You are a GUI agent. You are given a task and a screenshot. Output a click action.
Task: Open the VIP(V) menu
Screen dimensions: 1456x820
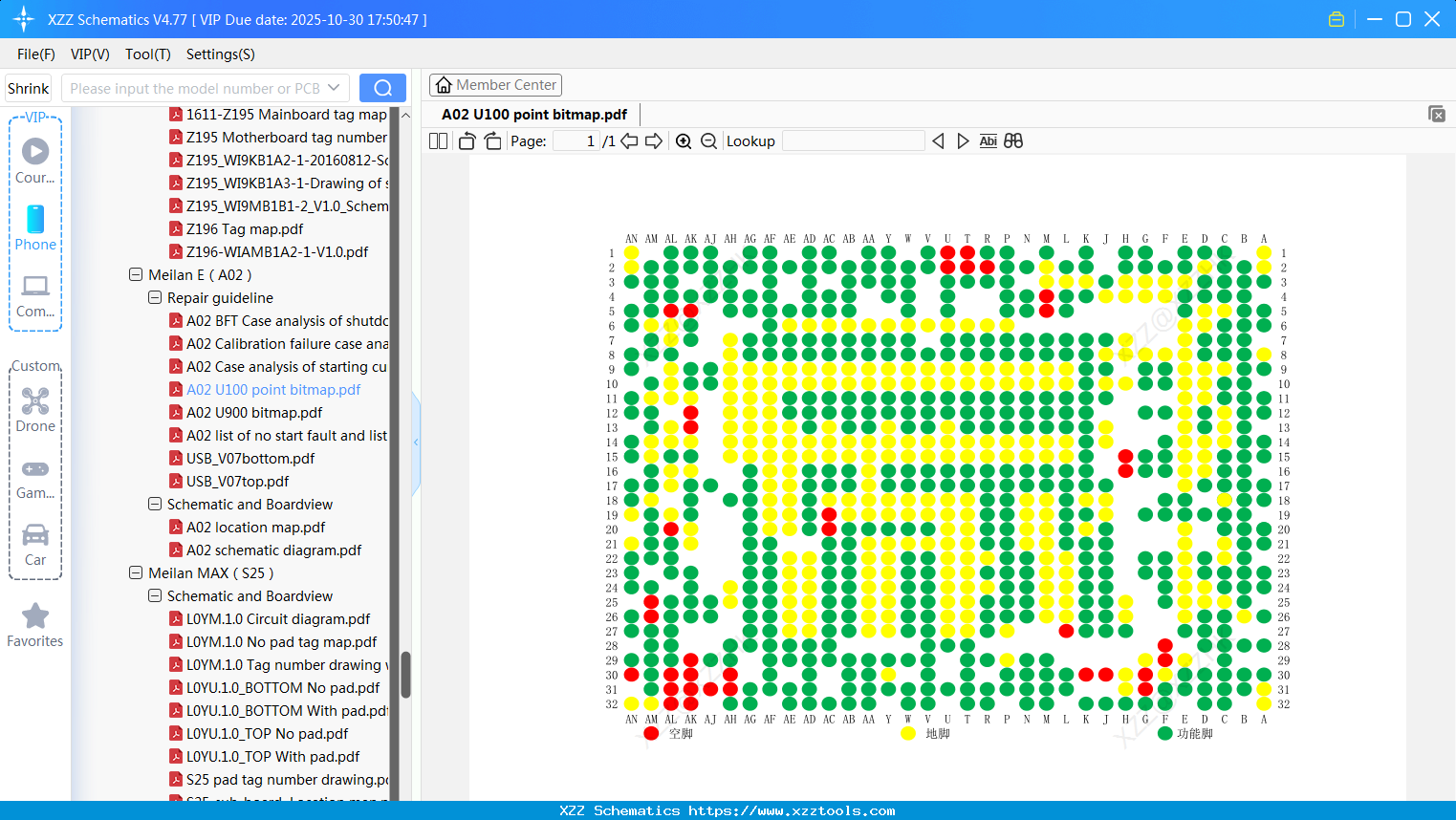click(x=90, y=54)
